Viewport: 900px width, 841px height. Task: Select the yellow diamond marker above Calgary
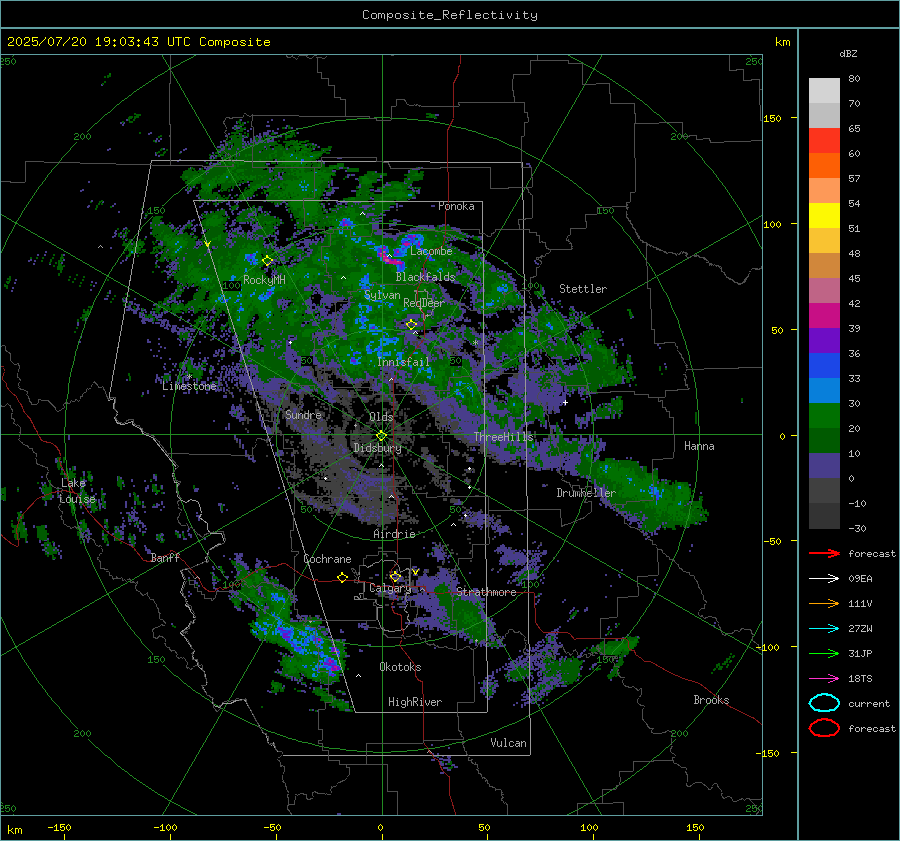point(395,576)
